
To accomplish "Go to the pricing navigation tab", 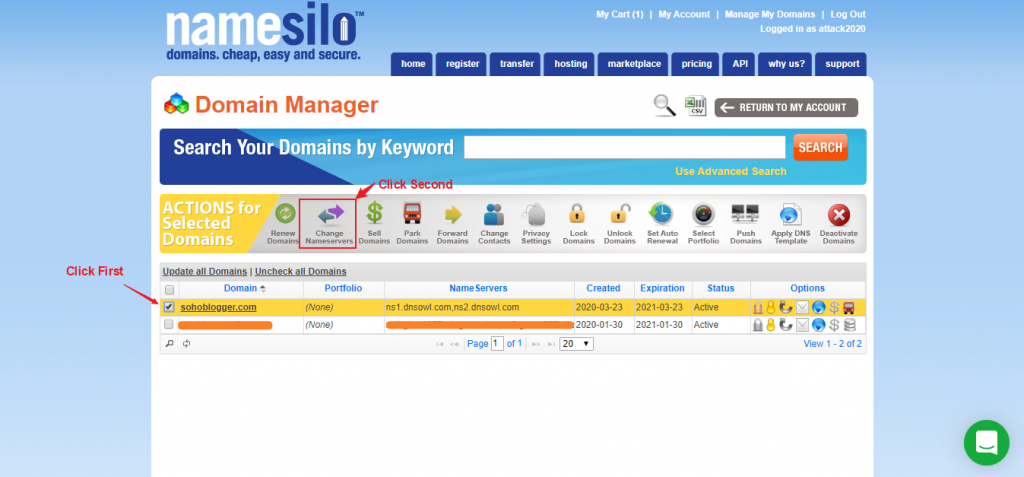I will (x=696, y=64).
